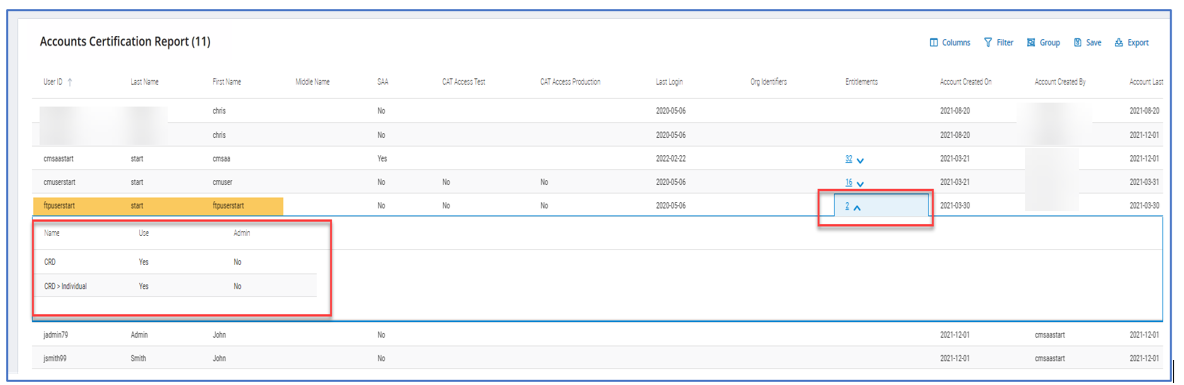This screenshot has width=1184, height=385.
Task: Click the jadmin79 user ID cell
Action: click(x=55, y=334)
